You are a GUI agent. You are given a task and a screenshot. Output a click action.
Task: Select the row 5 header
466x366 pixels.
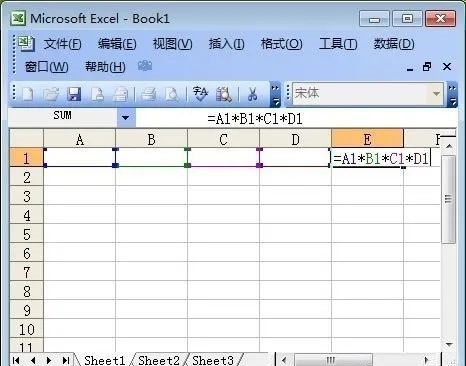[27, 234]
